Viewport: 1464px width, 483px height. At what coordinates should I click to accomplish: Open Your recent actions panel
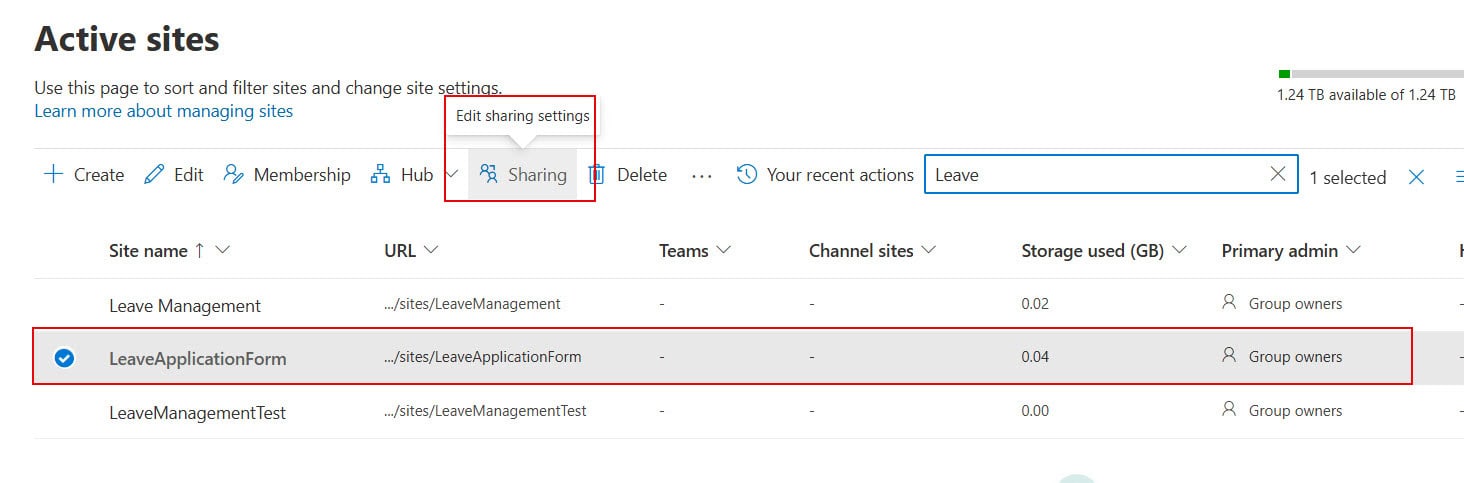pos(825,174)
